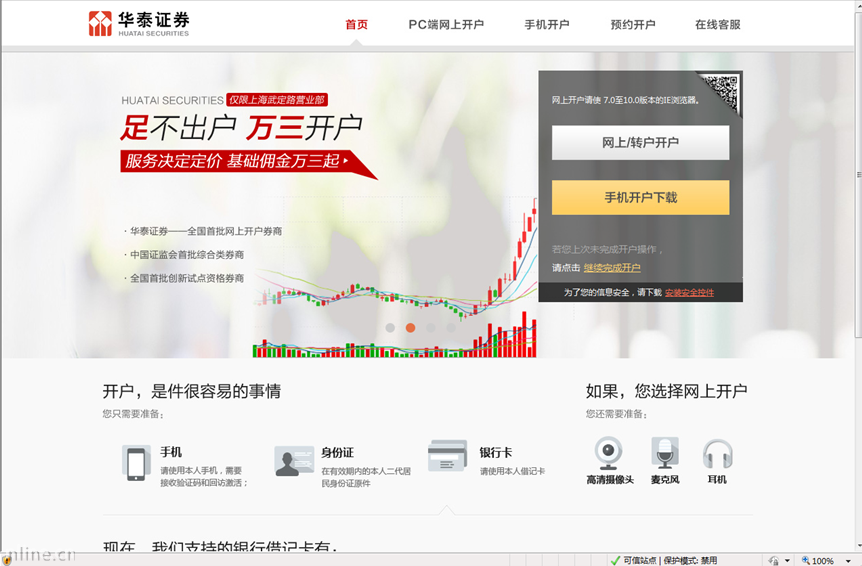This screenshot has height=566, width=862.
Task: Open the dropdown beside security zone icon
Action: pyautogui.click(x=787, y=561)
